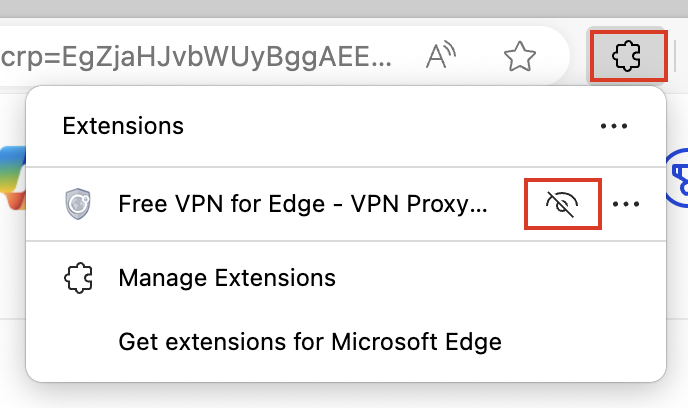Click the blank page area below the Extensions popup

tap(344, 397)
